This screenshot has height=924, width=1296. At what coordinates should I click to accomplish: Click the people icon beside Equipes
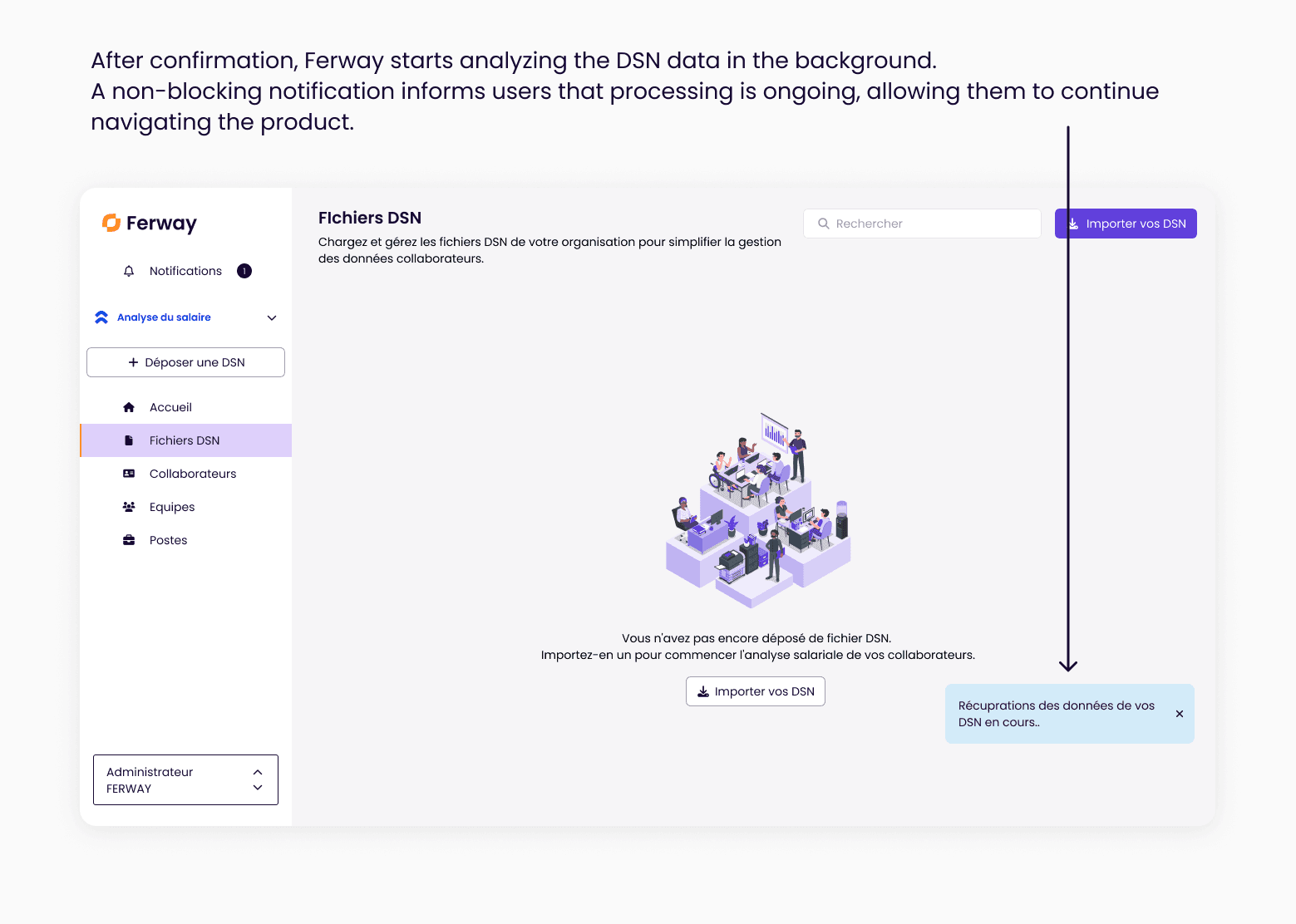pos(129,507)
